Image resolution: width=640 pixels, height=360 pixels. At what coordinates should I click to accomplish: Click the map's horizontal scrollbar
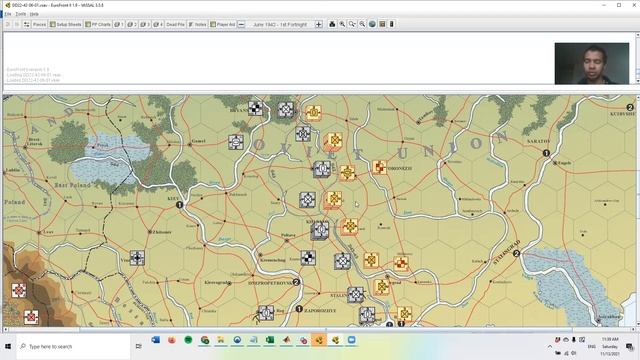tap(319, 329)
